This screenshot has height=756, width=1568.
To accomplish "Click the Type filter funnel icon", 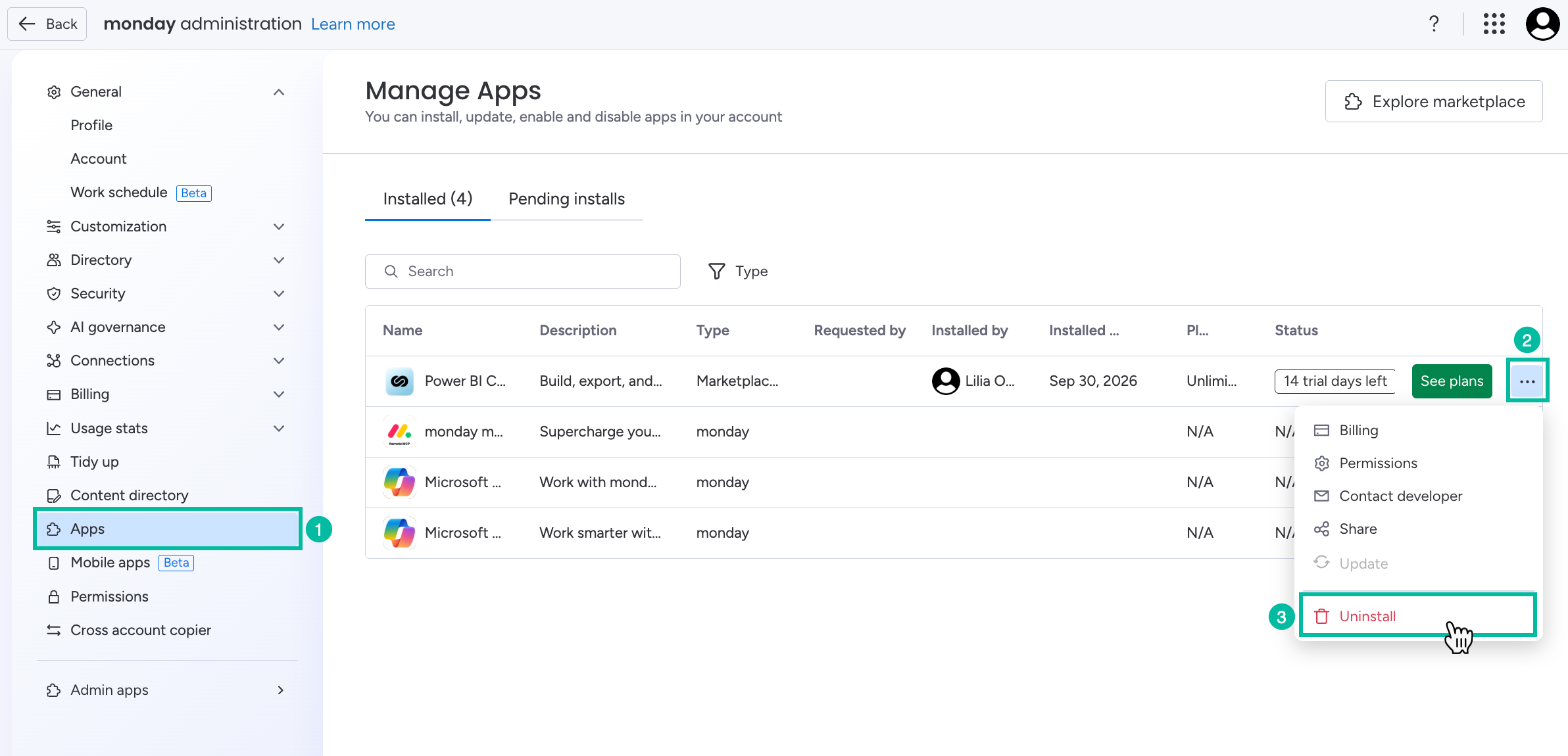I will point(717,272).
